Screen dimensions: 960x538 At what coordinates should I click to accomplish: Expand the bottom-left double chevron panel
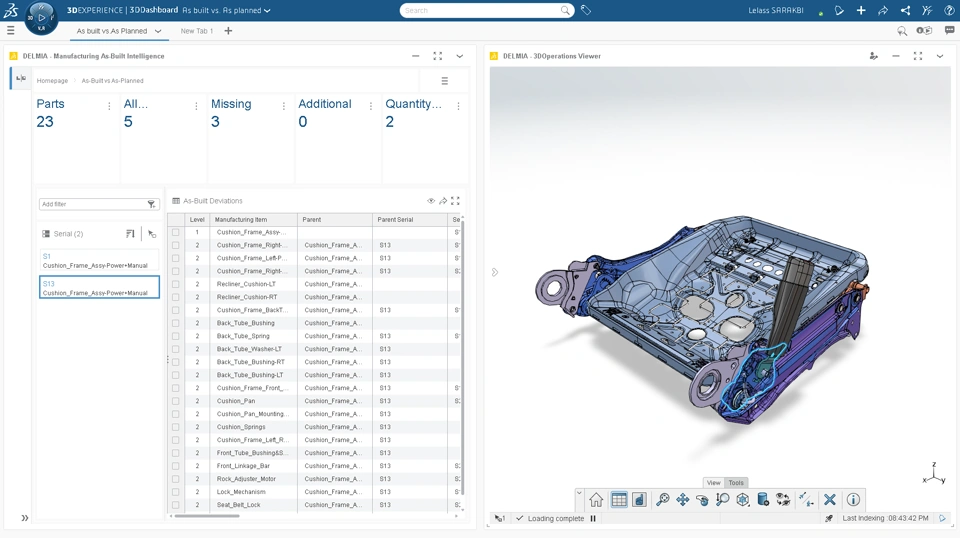tap(24, 518)
